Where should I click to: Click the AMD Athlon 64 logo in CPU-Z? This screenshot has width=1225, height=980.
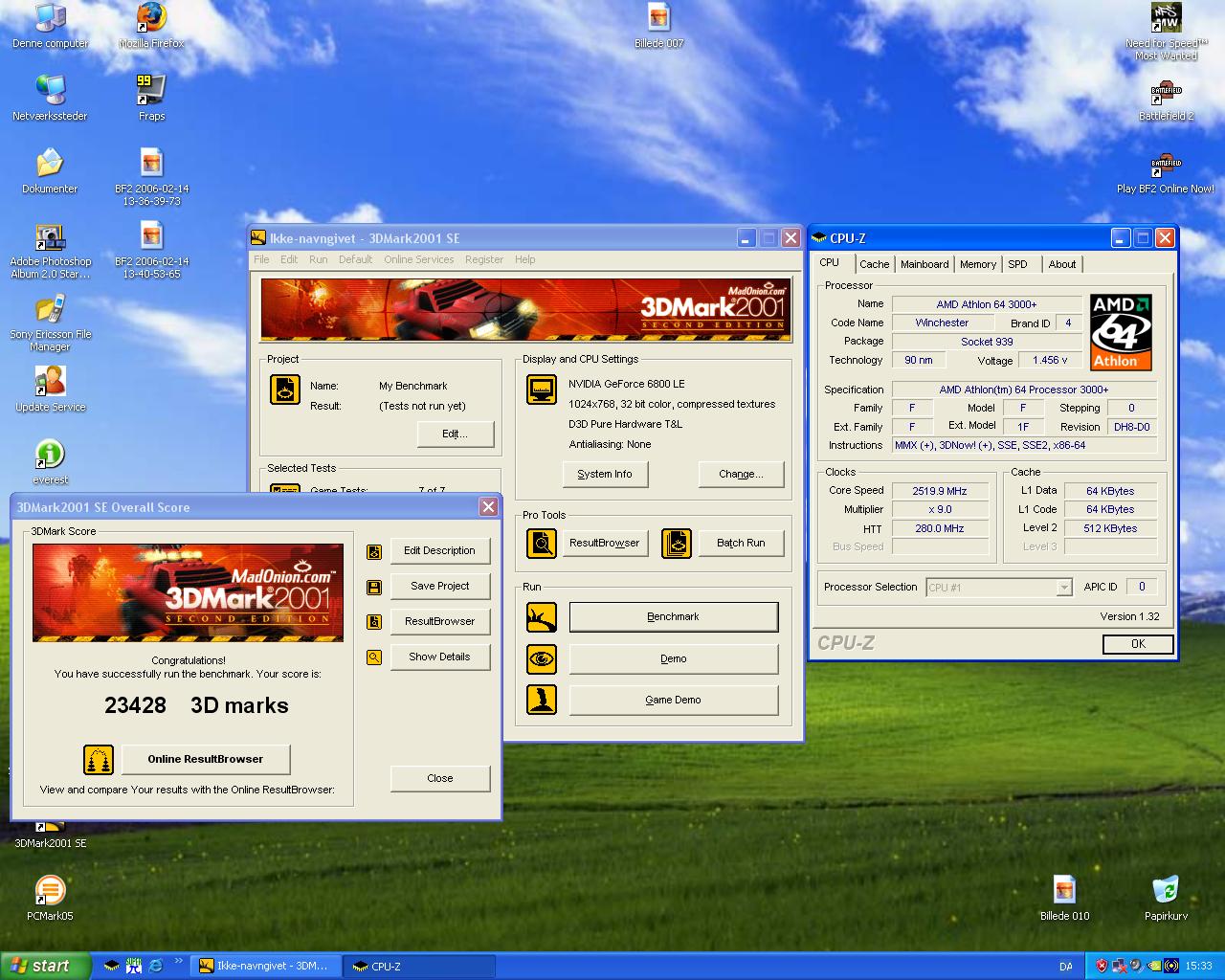click(1121, 332)
